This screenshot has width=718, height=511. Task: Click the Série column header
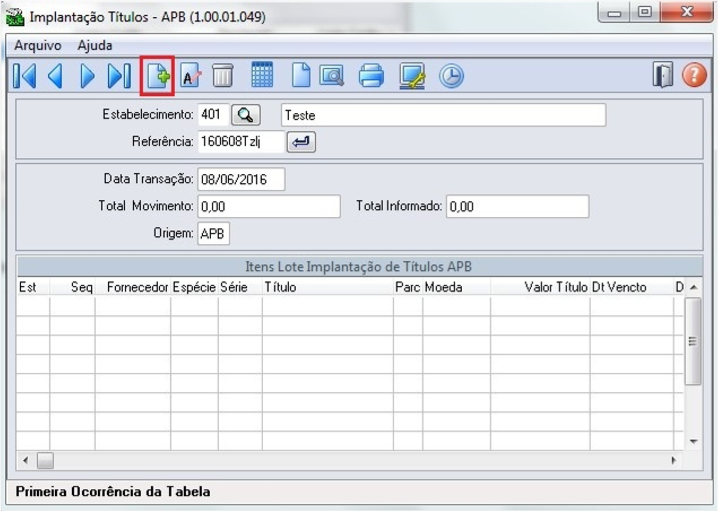pos(240,288)
